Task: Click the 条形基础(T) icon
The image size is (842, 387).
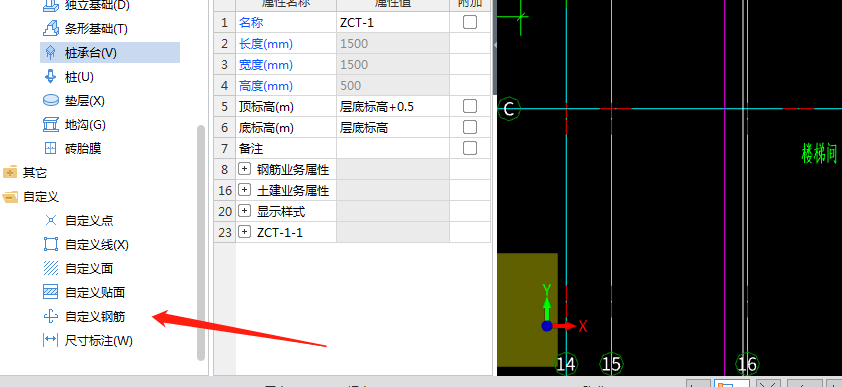Action: pos(50,28)
